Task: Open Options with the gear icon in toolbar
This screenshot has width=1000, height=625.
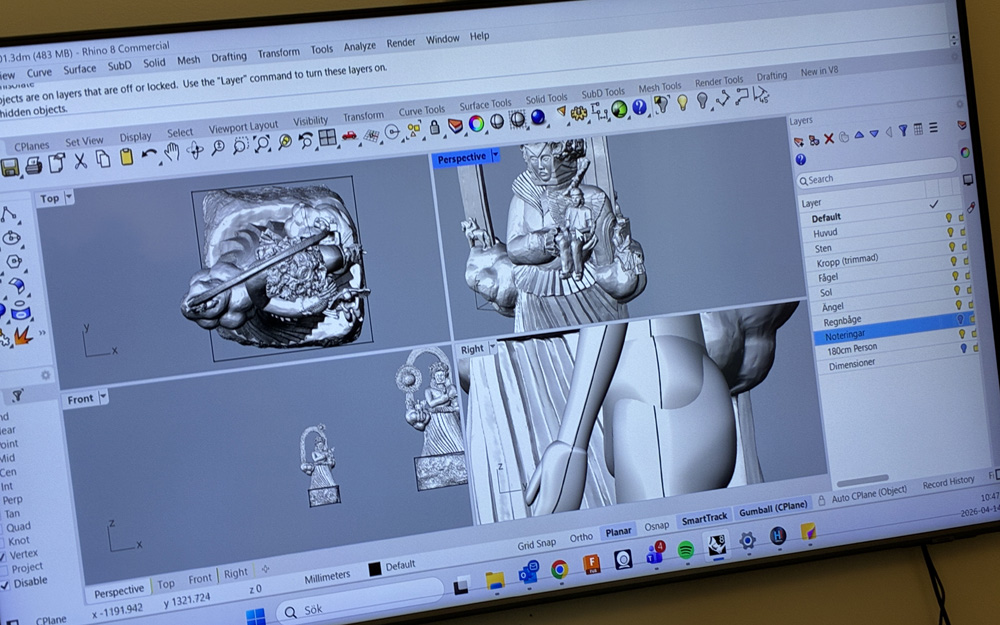Action: pyautogui.click(x=579, y=114)
